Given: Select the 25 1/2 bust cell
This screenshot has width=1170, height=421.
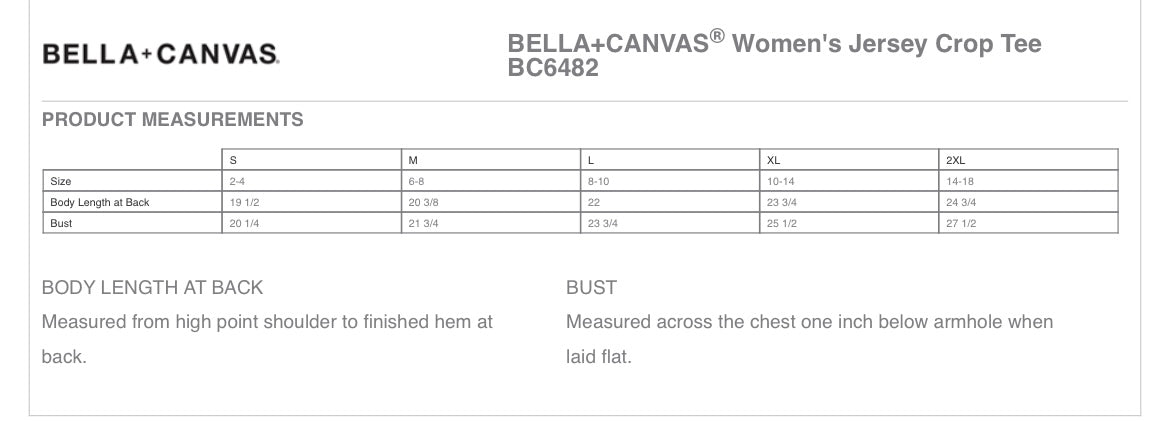Looking at the screenshot, I should [x=849, y=223].
